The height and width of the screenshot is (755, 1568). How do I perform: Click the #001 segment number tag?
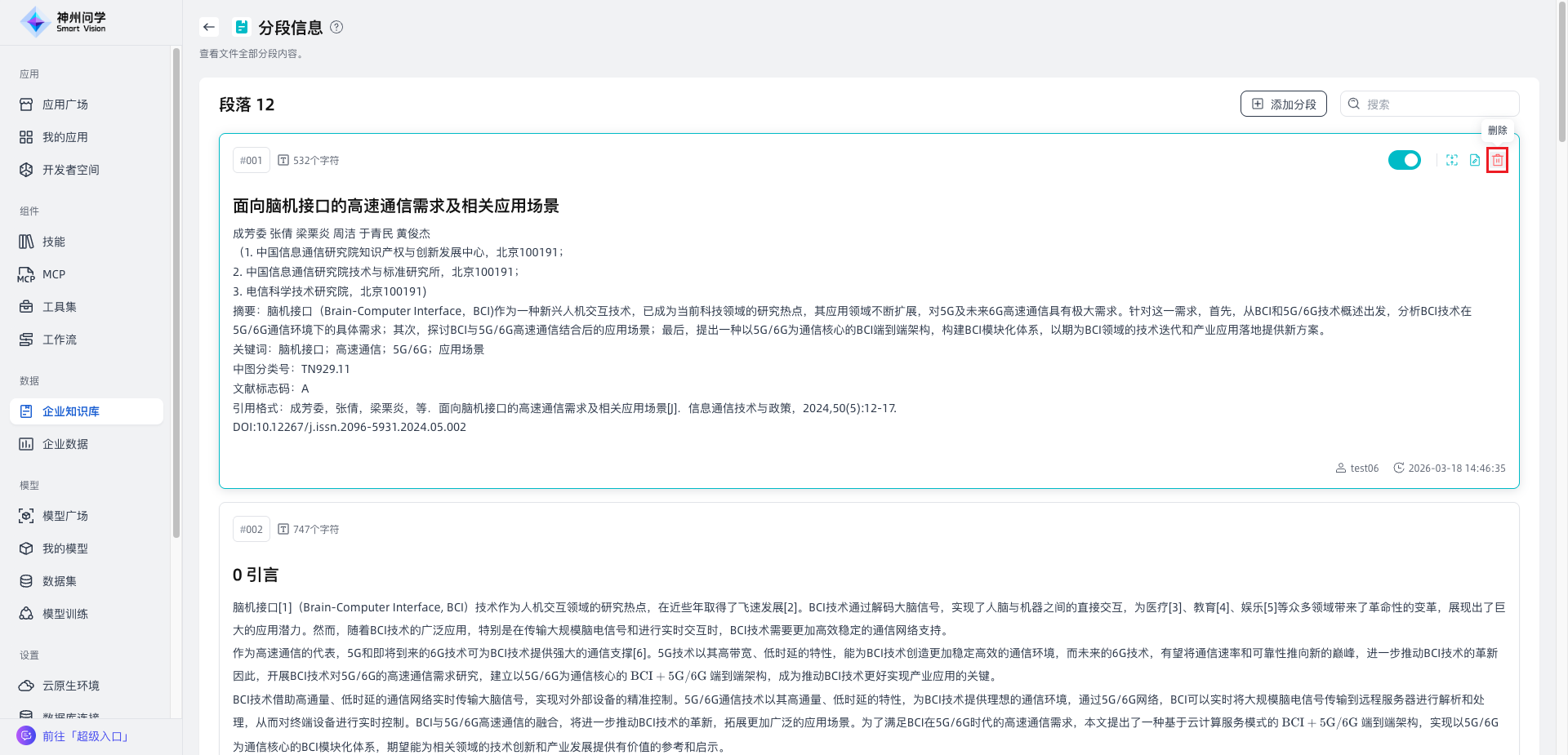(x=252, y=161)
